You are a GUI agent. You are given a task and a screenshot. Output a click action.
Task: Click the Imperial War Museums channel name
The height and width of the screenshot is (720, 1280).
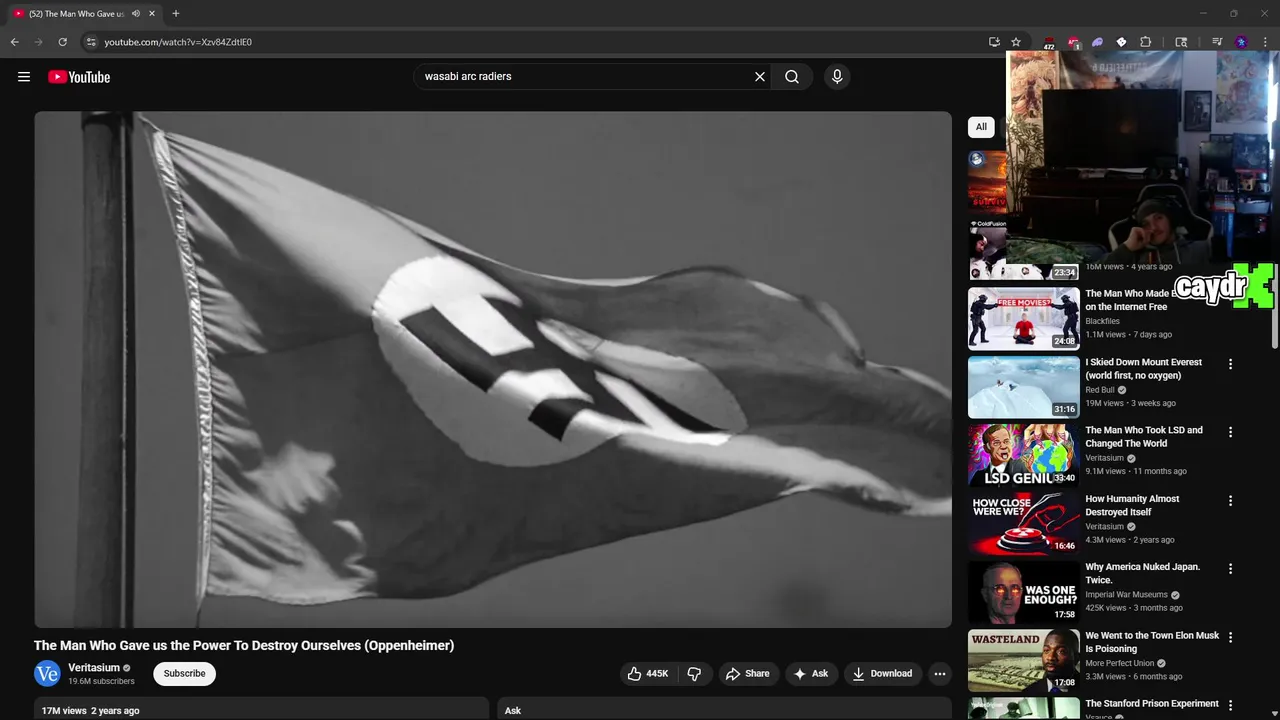tap(1127, 595)
